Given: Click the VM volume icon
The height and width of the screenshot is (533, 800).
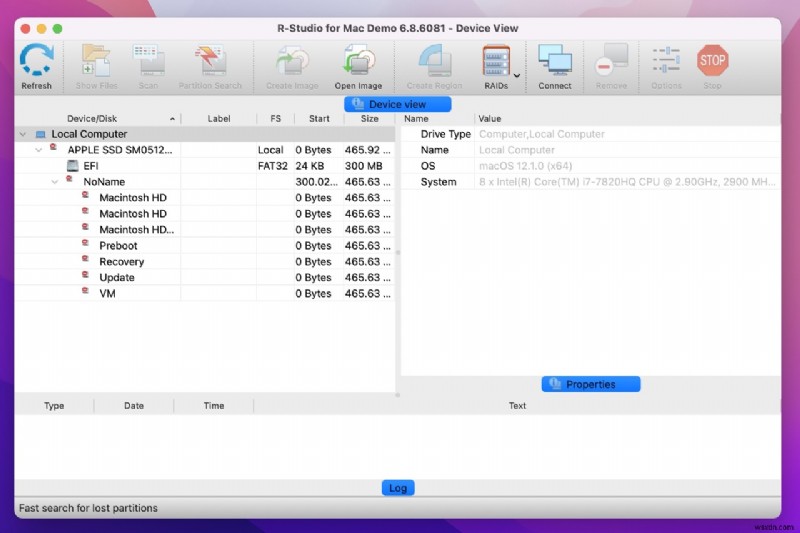Looking at the screenshot, I should (85, 291).
